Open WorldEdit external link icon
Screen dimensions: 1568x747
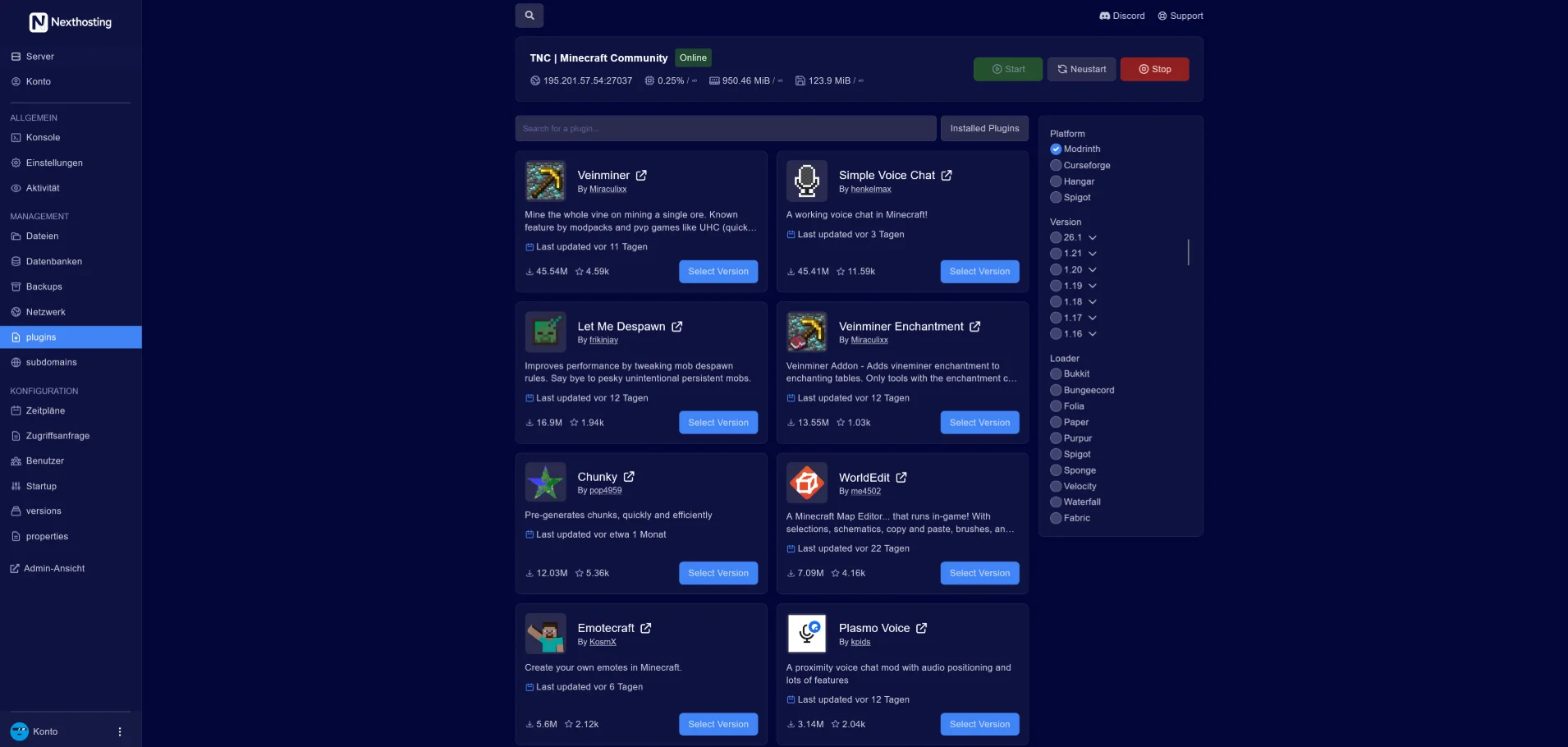pos(901,478)
